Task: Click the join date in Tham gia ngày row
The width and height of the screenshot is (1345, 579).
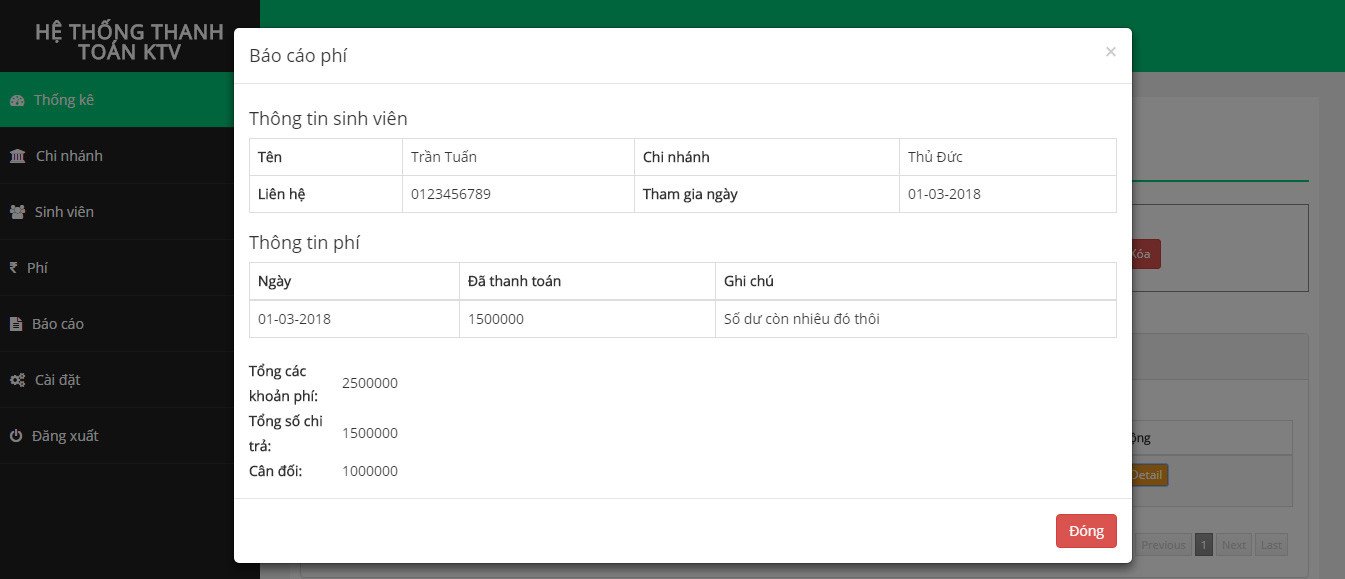Action: pos(944,194)
